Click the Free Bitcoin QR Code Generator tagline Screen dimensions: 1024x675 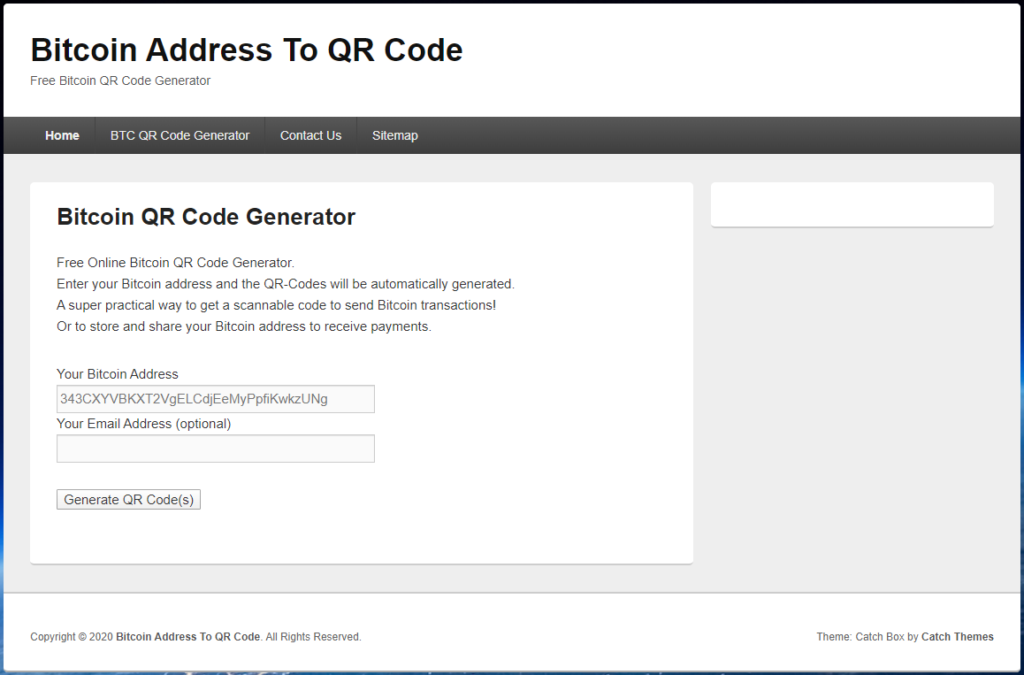[x=120, y=81]
